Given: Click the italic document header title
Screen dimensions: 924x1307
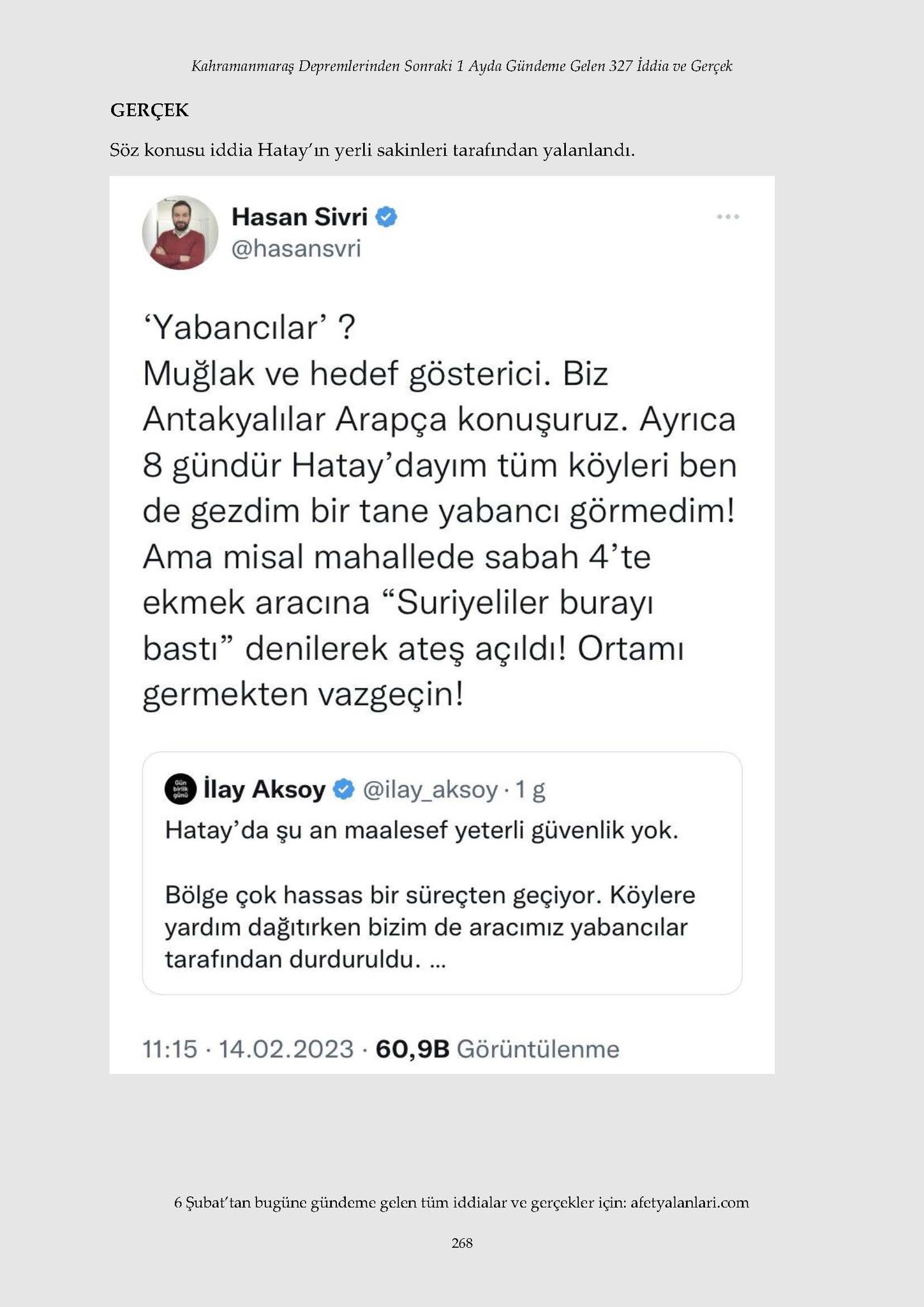Looking at the screenshot, I should (x=462, y=66).
